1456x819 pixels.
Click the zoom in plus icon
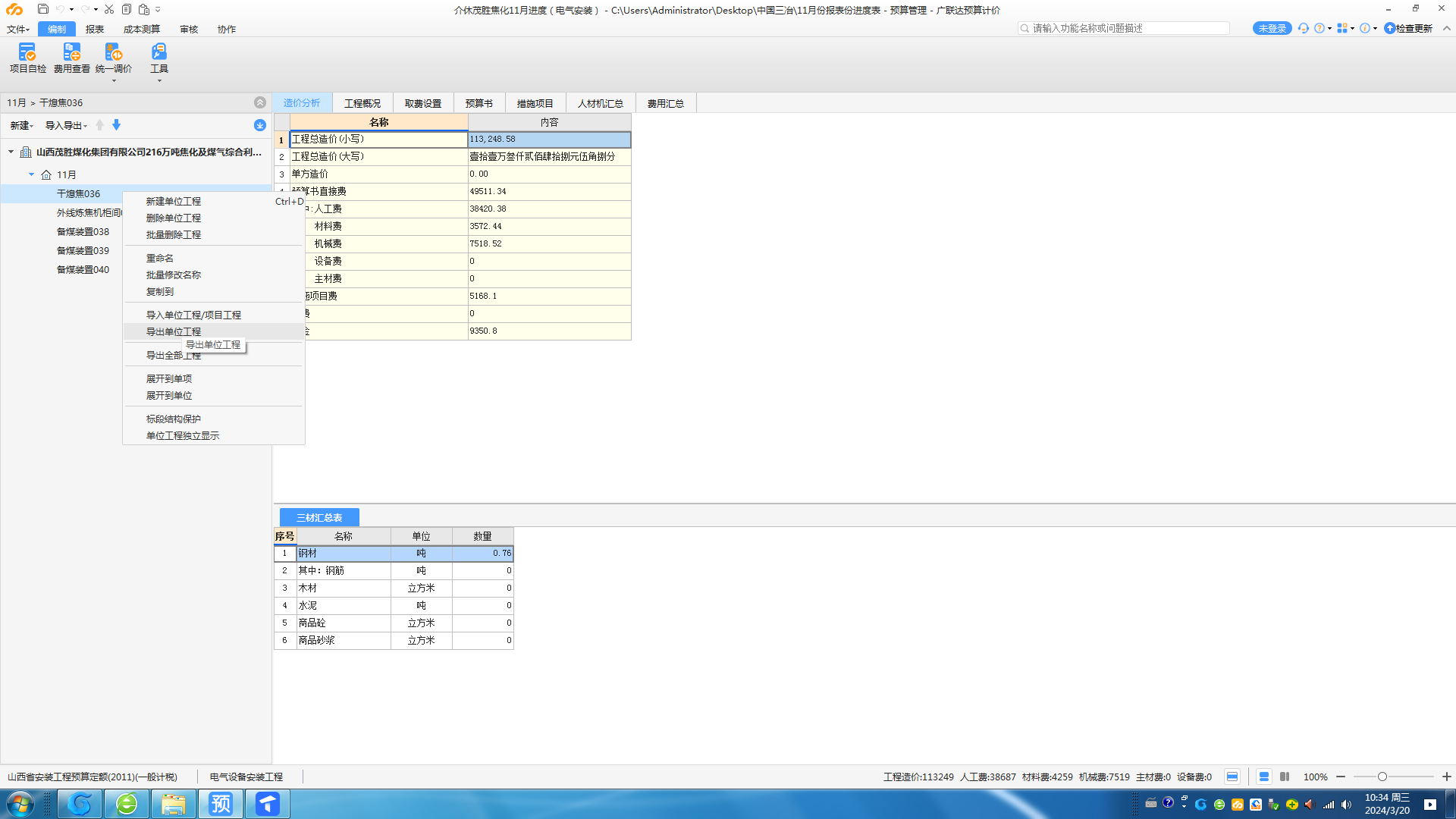[1447, 777]
